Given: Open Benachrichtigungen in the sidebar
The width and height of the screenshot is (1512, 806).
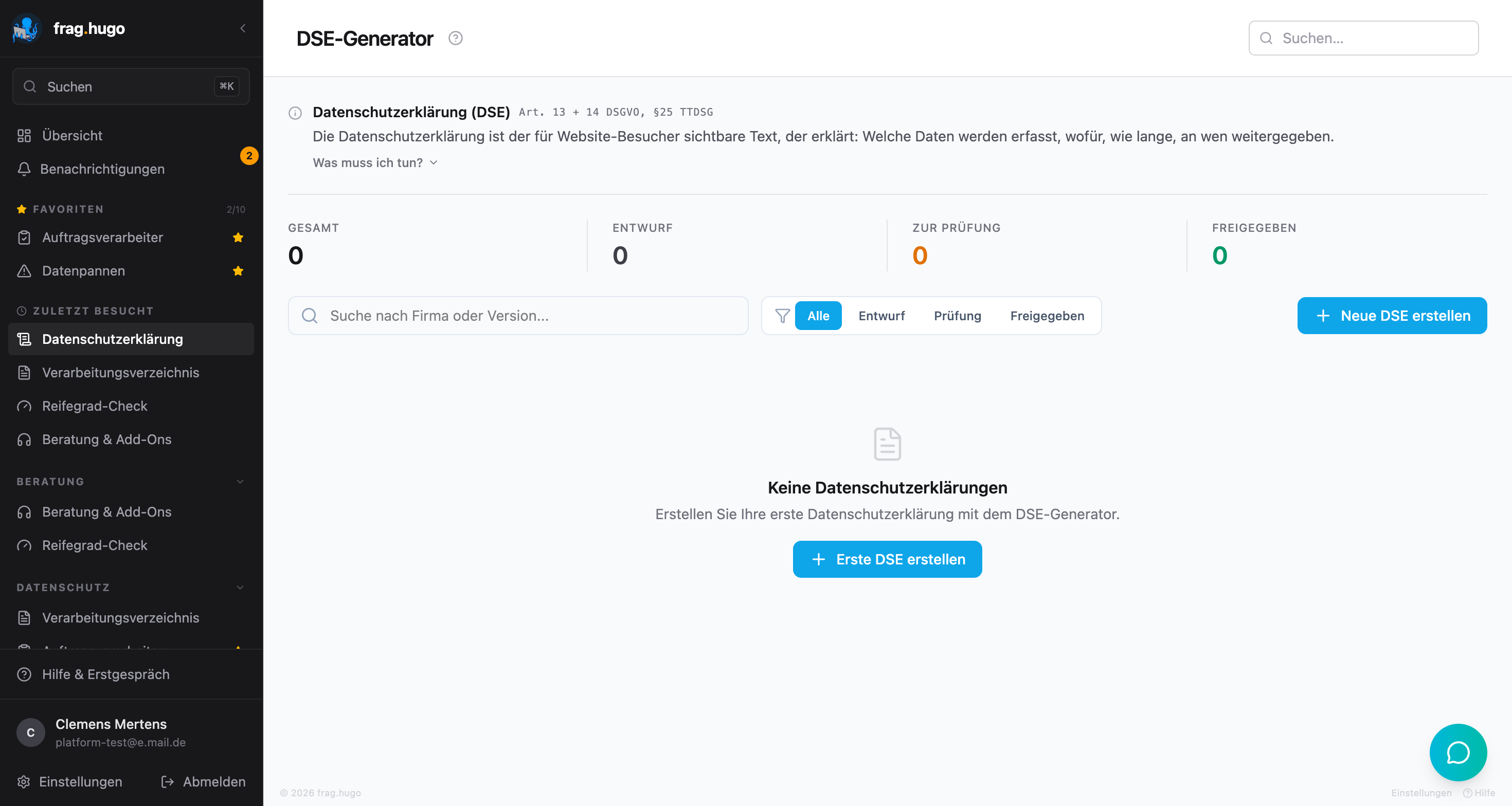Looking at the screenshot, I should point(130,169).
